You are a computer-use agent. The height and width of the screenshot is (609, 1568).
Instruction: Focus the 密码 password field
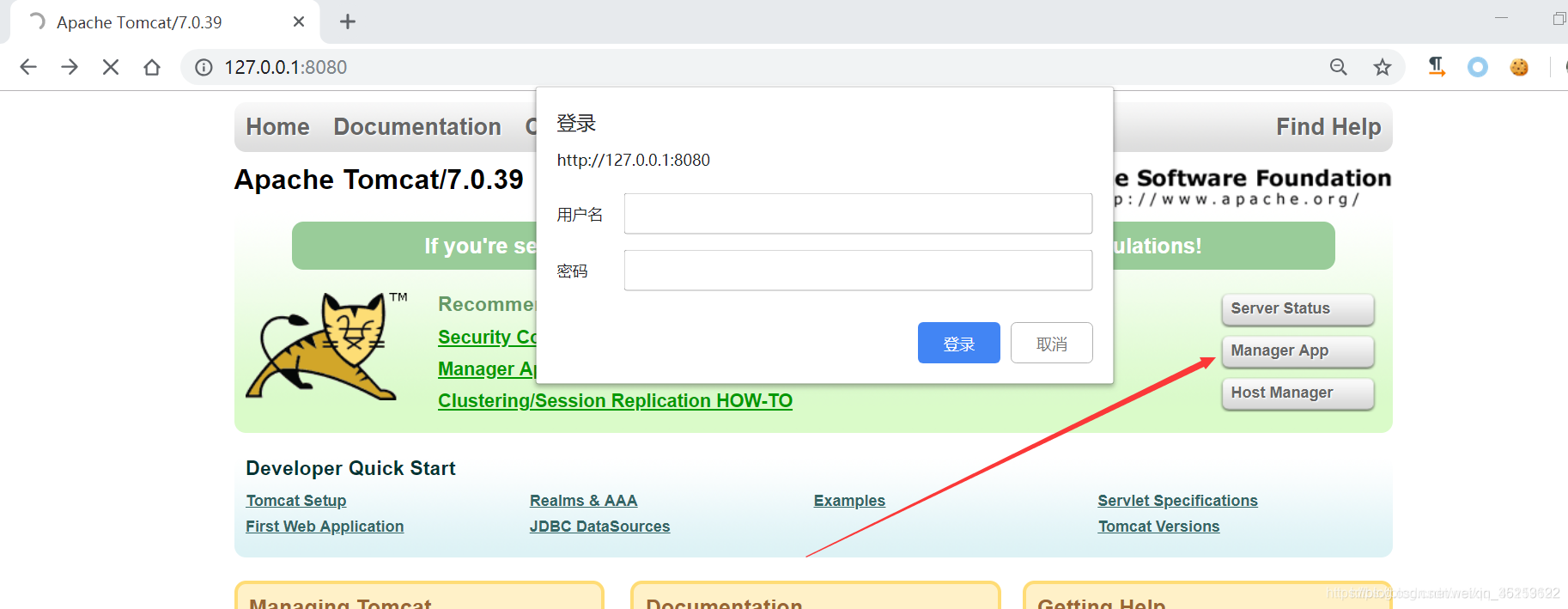[858, 271]
